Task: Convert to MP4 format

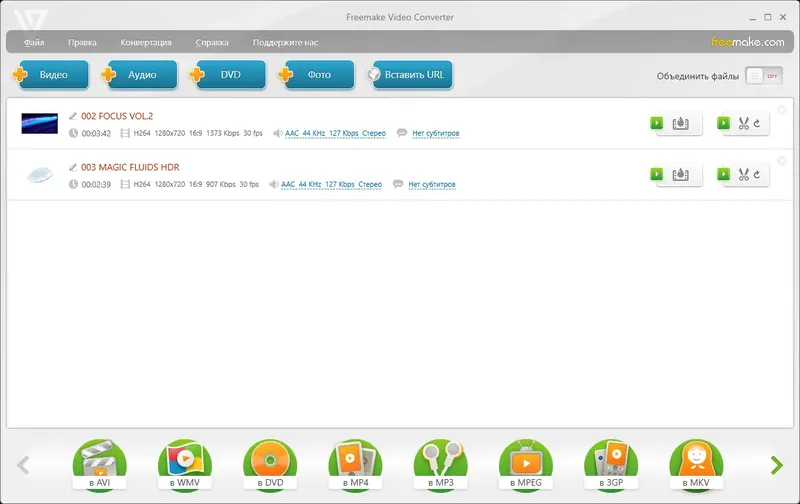Action: [x=355, y=465]
